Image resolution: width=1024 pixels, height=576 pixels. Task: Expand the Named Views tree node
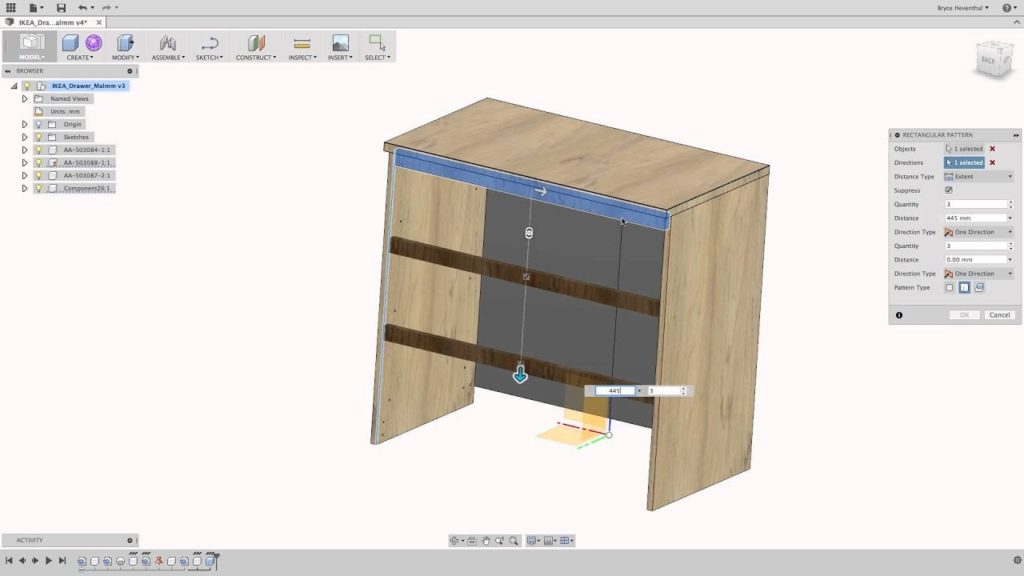click(x=24, y=99)
